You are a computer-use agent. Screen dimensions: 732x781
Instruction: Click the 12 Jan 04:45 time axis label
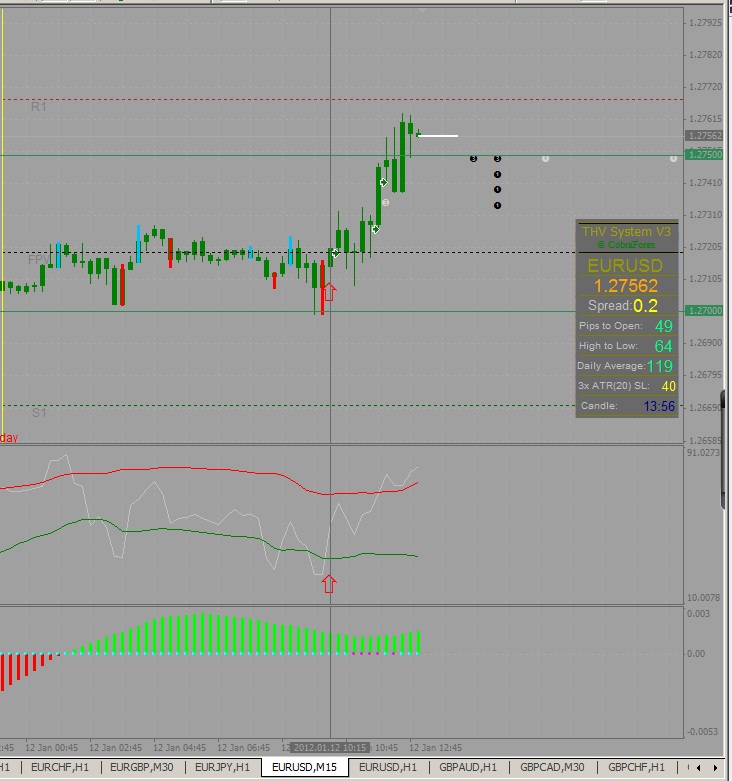(x=179, y=748)
